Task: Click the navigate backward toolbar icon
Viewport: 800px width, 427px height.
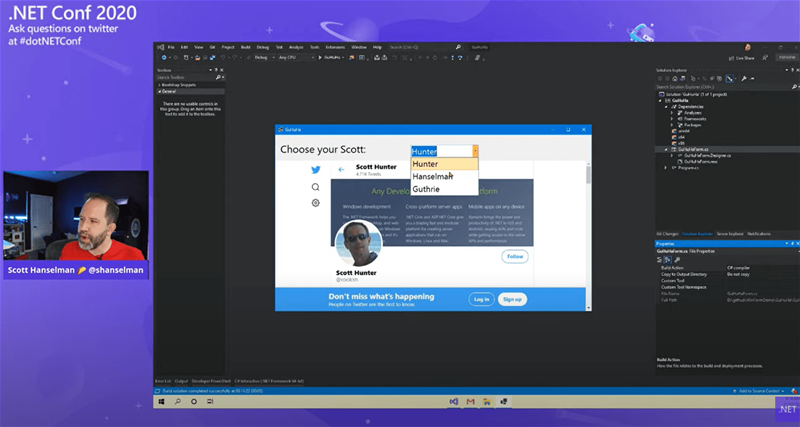Action: pyautogui.click(x=164, y=58)
